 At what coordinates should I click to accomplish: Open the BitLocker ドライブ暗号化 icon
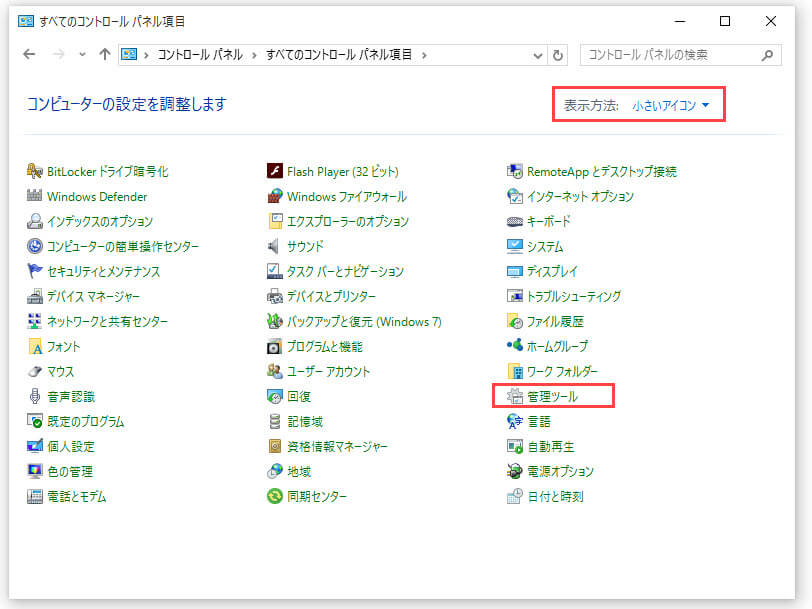35,171
